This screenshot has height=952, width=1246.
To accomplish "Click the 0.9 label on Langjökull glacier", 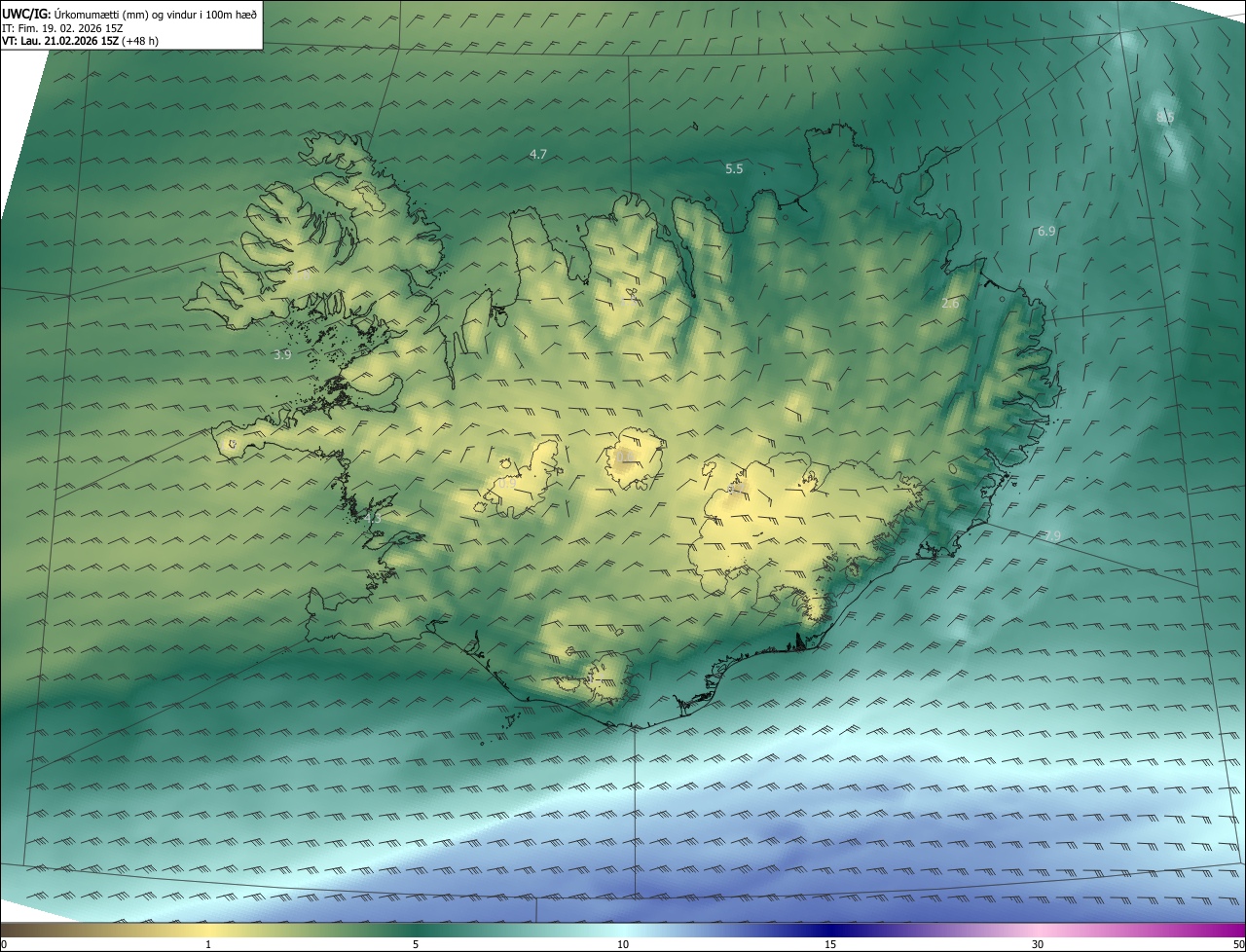I will 507,481.
